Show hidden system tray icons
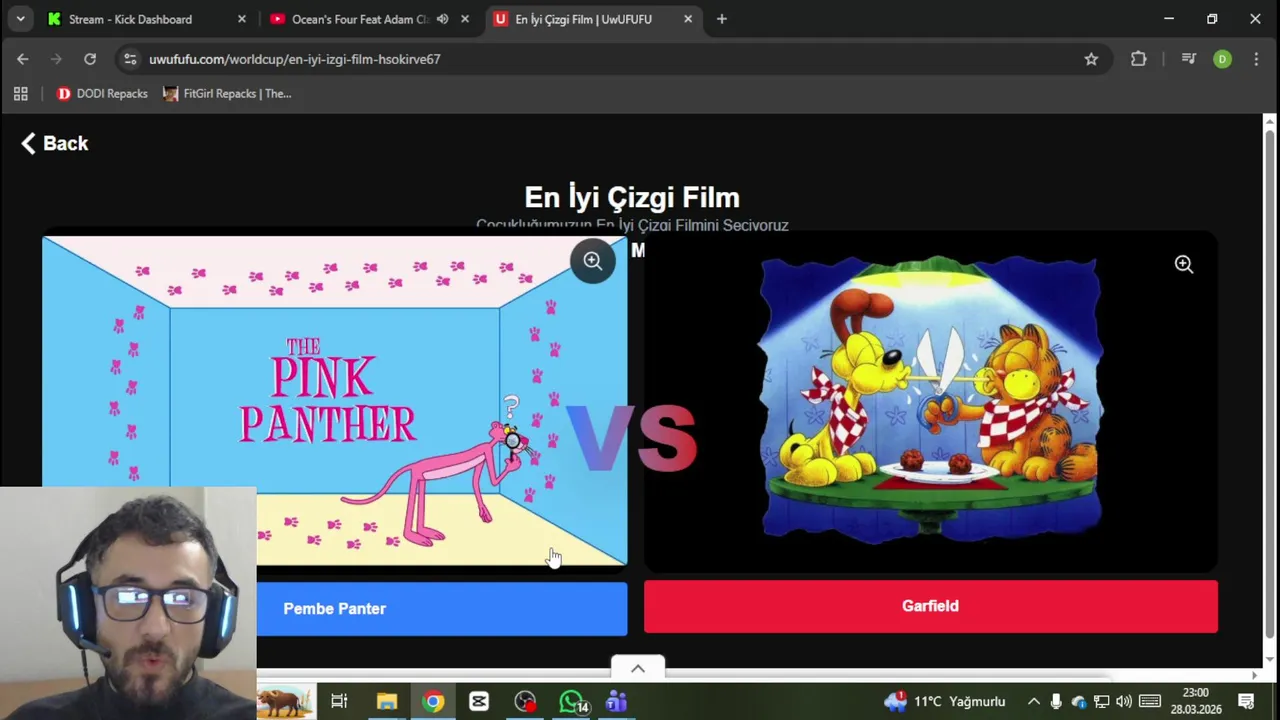This screenshot has height=720, width=1280. click(x=1033, y=702)
